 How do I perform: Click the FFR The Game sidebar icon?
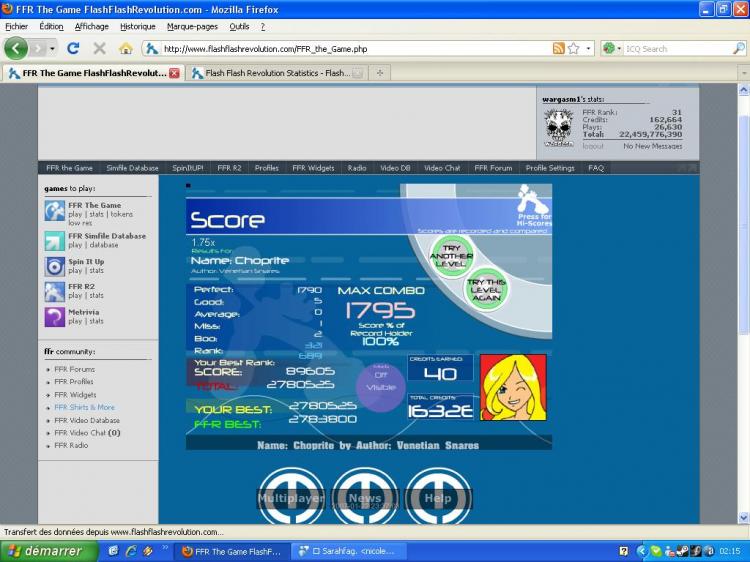point(54,210)
